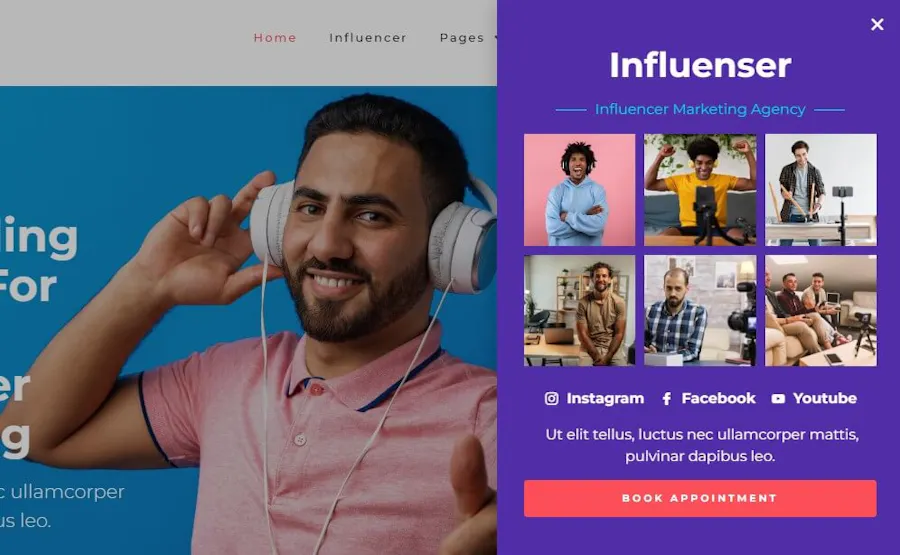Viewport: 900px width, 555px height.
Task: Click the Book Appointment button
Action: (700, 498)
